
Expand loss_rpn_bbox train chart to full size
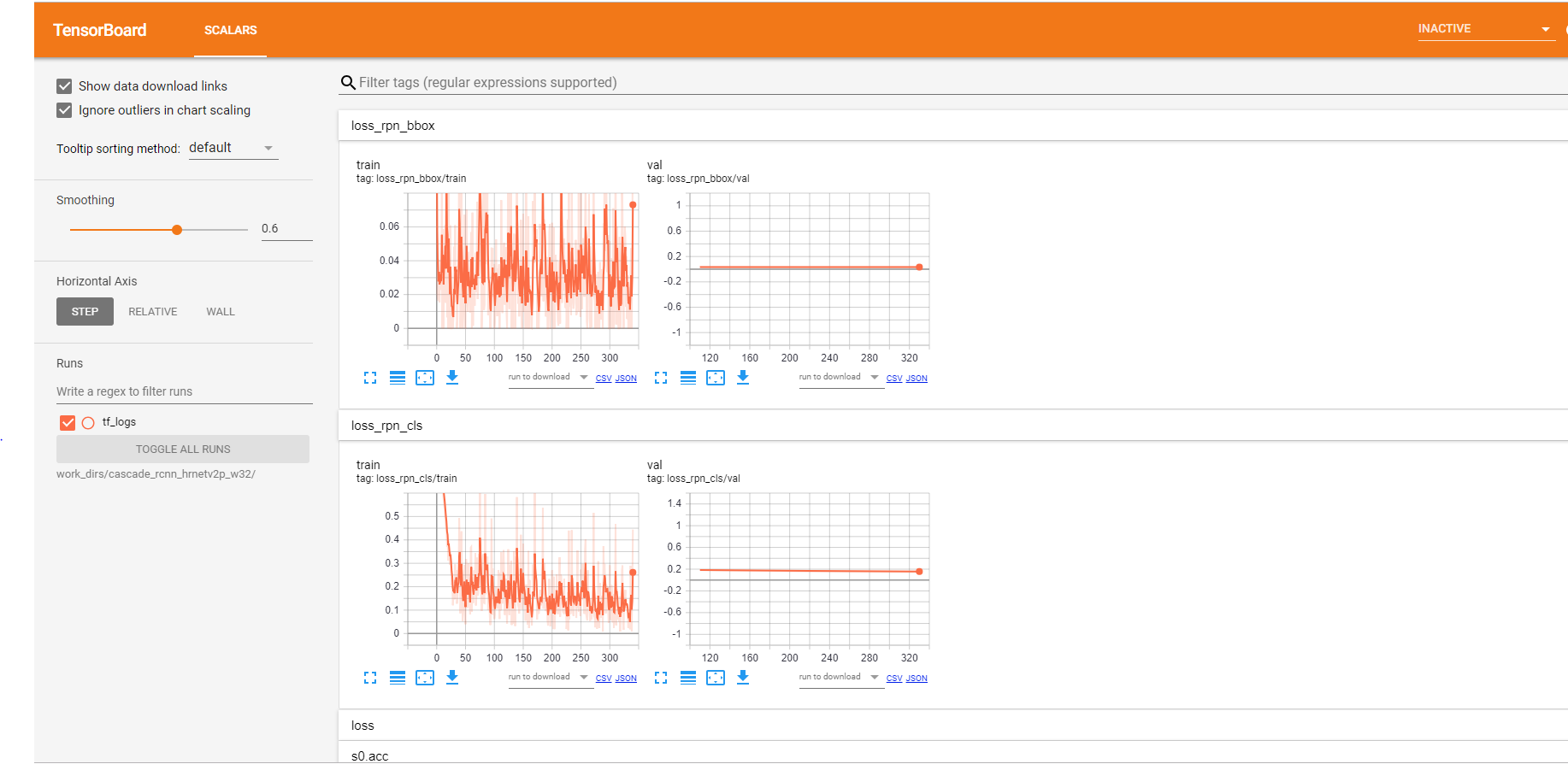click(x=370, y=378)
